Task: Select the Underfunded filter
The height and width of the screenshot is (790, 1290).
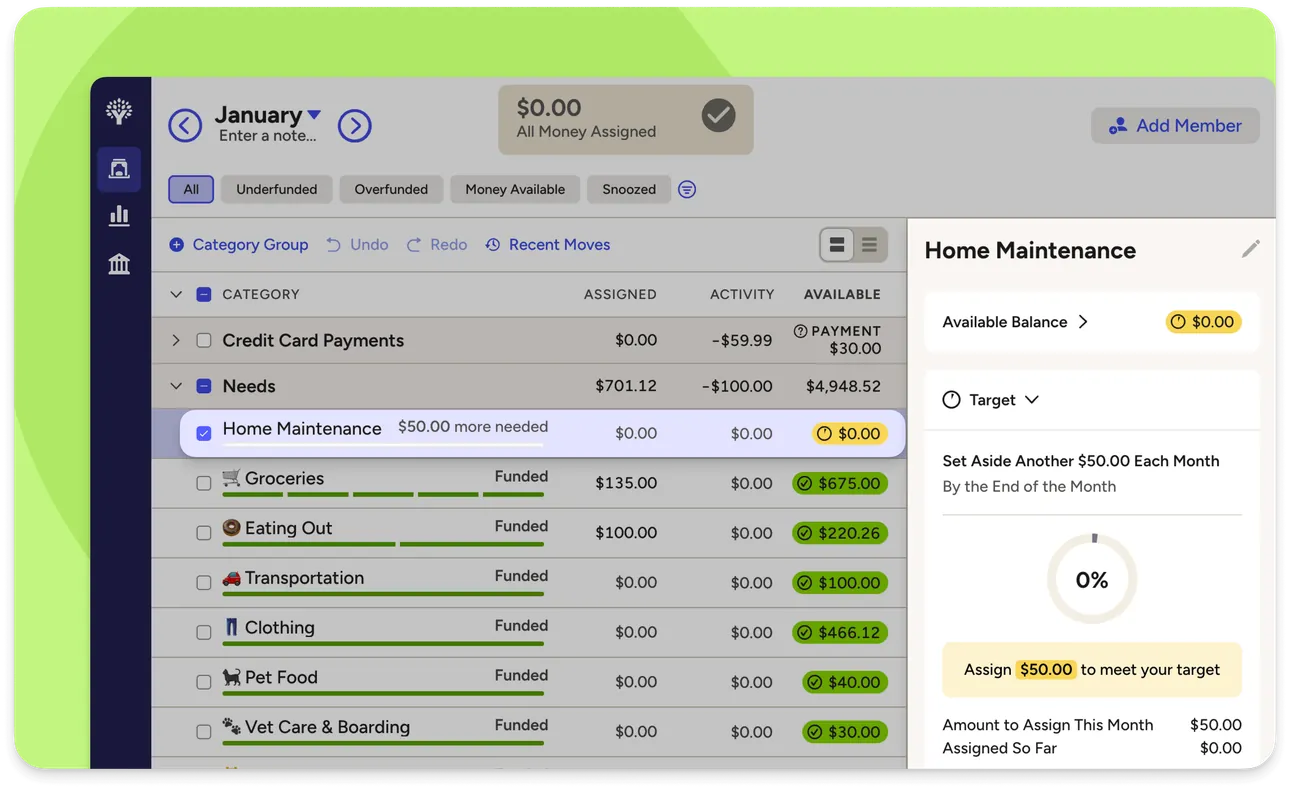Action: (x=277, y=189)
